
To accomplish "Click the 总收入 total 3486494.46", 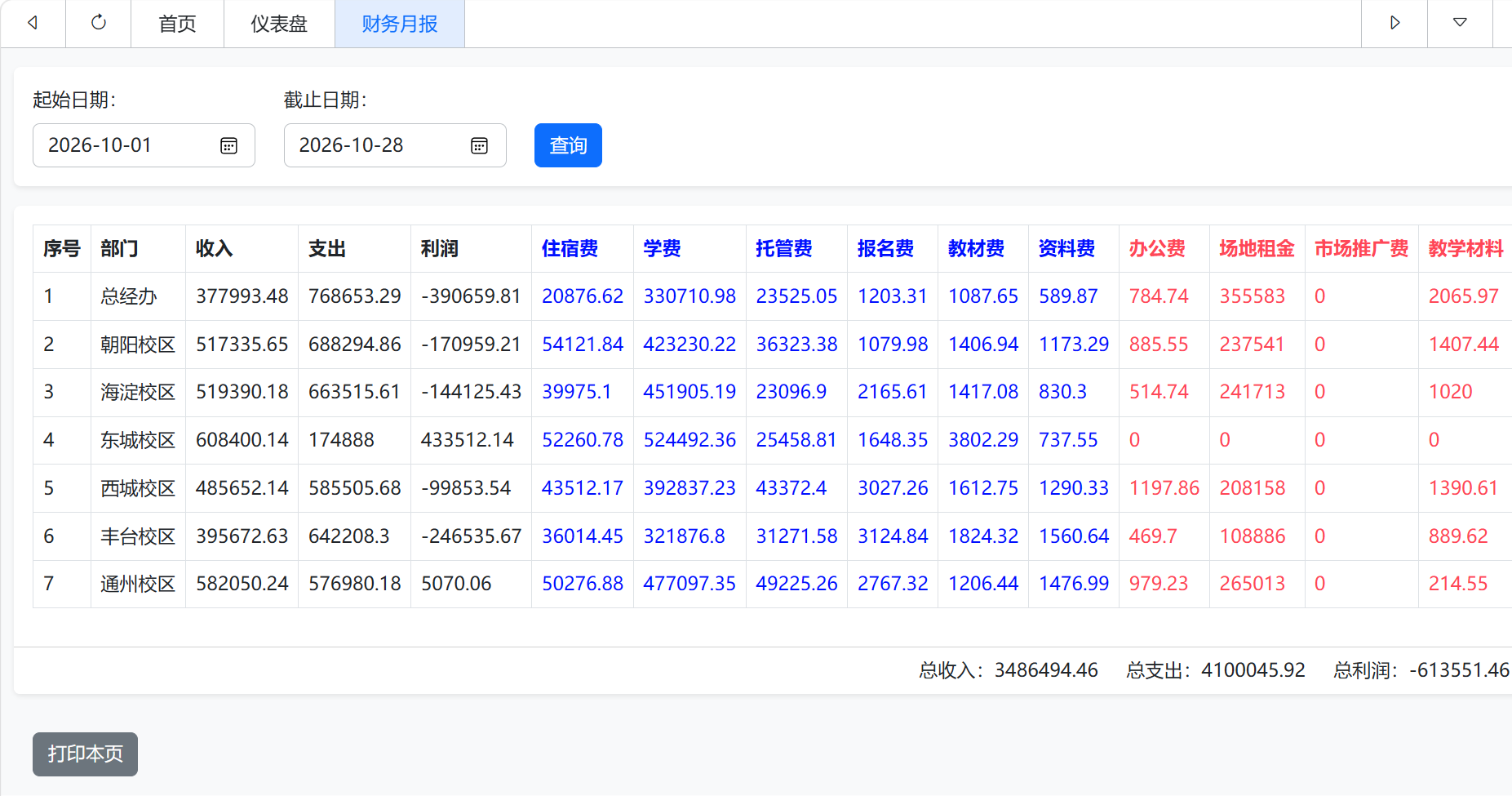I will coord(1046,670).
